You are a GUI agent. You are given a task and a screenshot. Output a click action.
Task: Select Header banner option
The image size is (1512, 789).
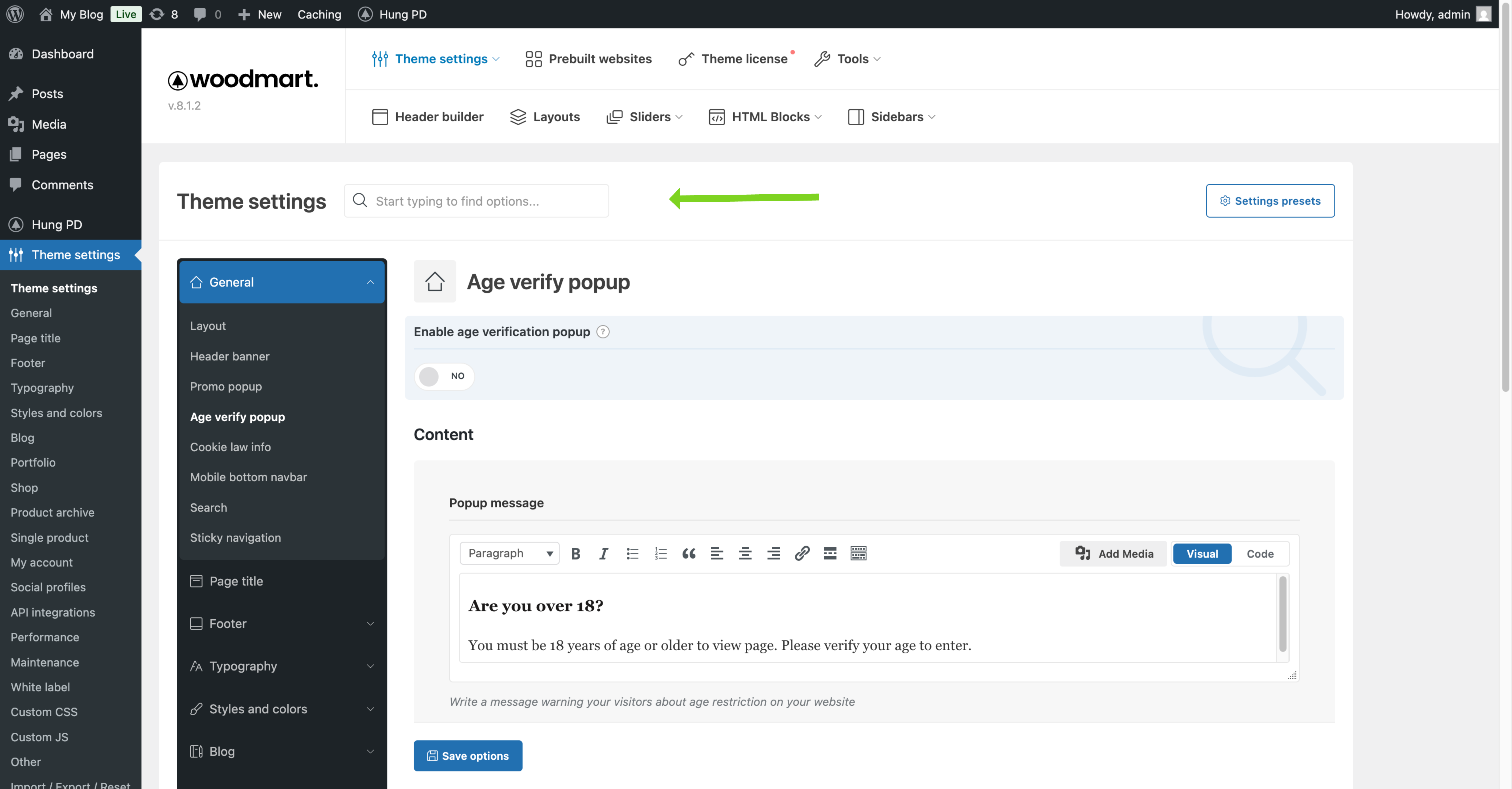coord(229,356)
